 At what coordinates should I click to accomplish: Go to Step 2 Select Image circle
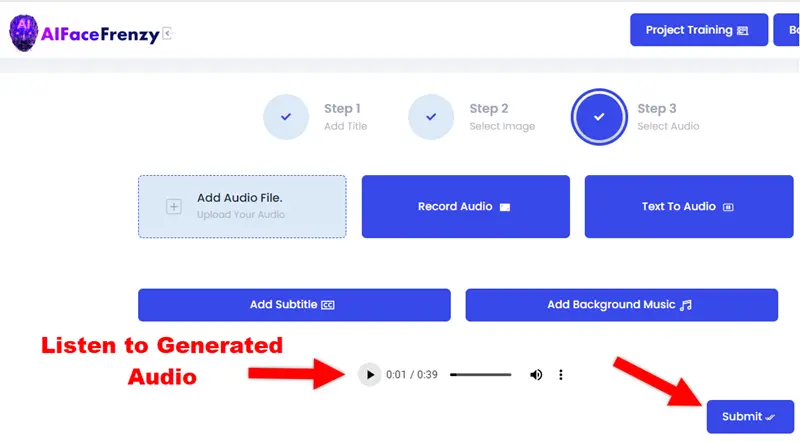tap(431, 117)
